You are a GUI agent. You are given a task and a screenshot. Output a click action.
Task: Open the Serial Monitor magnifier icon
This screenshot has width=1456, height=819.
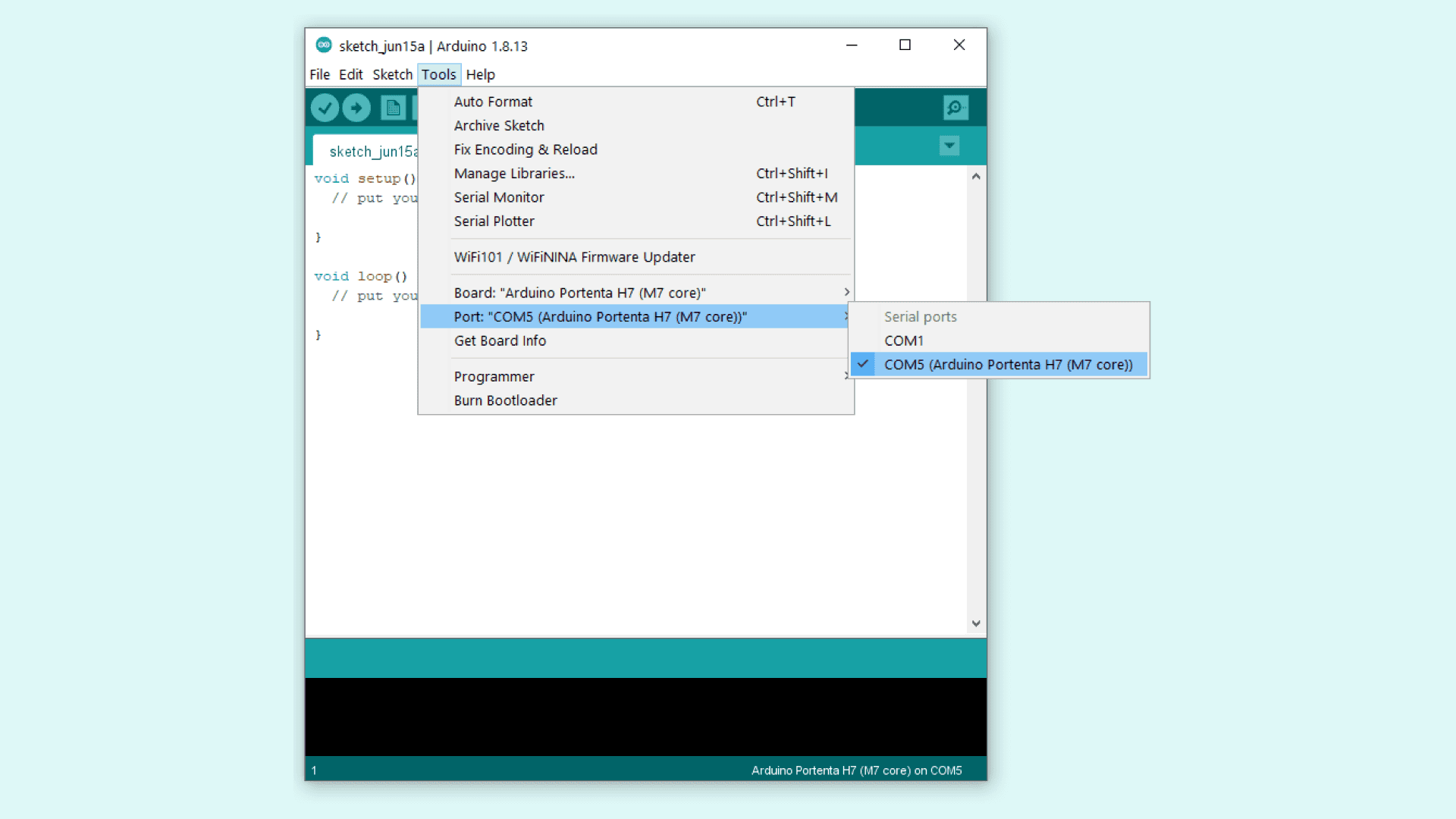click(955, 108)
